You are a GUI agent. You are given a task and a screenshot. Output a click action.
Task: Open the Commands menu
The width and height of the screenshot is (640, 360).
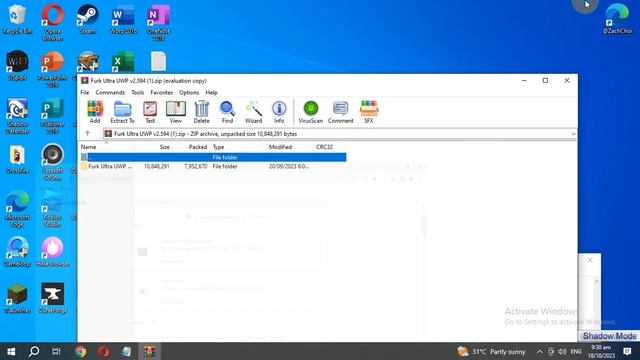coord(110,93)
